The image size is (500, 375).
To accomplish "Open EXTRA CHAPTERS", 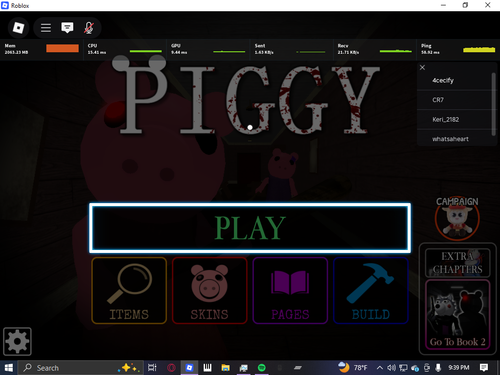I will [458, 263].
